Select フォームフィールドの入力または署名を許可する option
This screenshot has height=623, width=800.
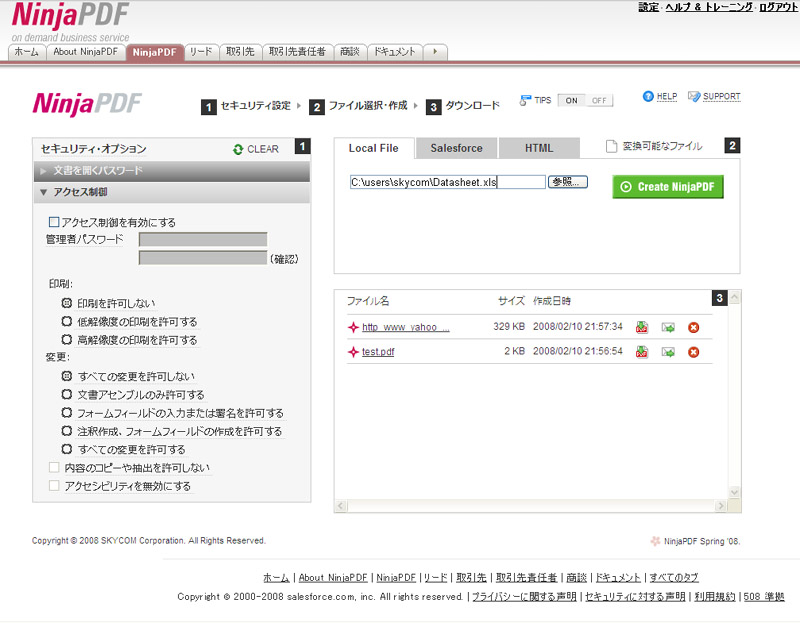pos(66,412)
